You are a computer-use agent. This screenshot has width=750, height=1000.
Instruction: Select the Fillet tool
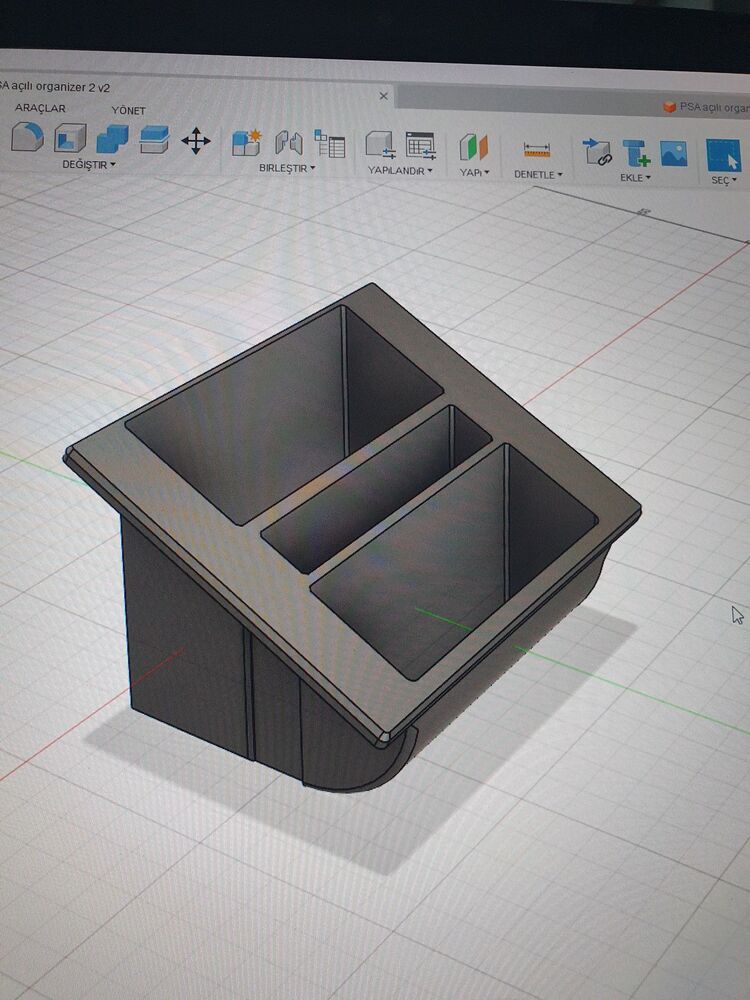(x=28, y=136)
